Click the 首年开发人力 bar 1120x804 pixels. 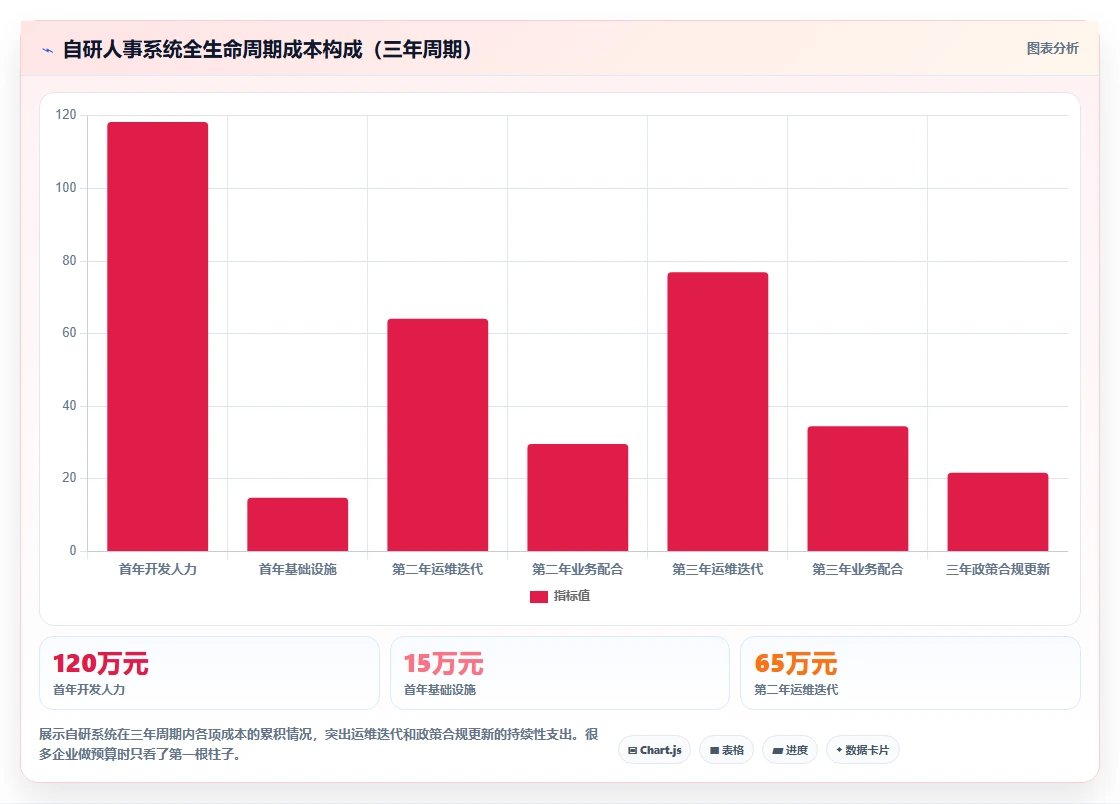(158, 336)
